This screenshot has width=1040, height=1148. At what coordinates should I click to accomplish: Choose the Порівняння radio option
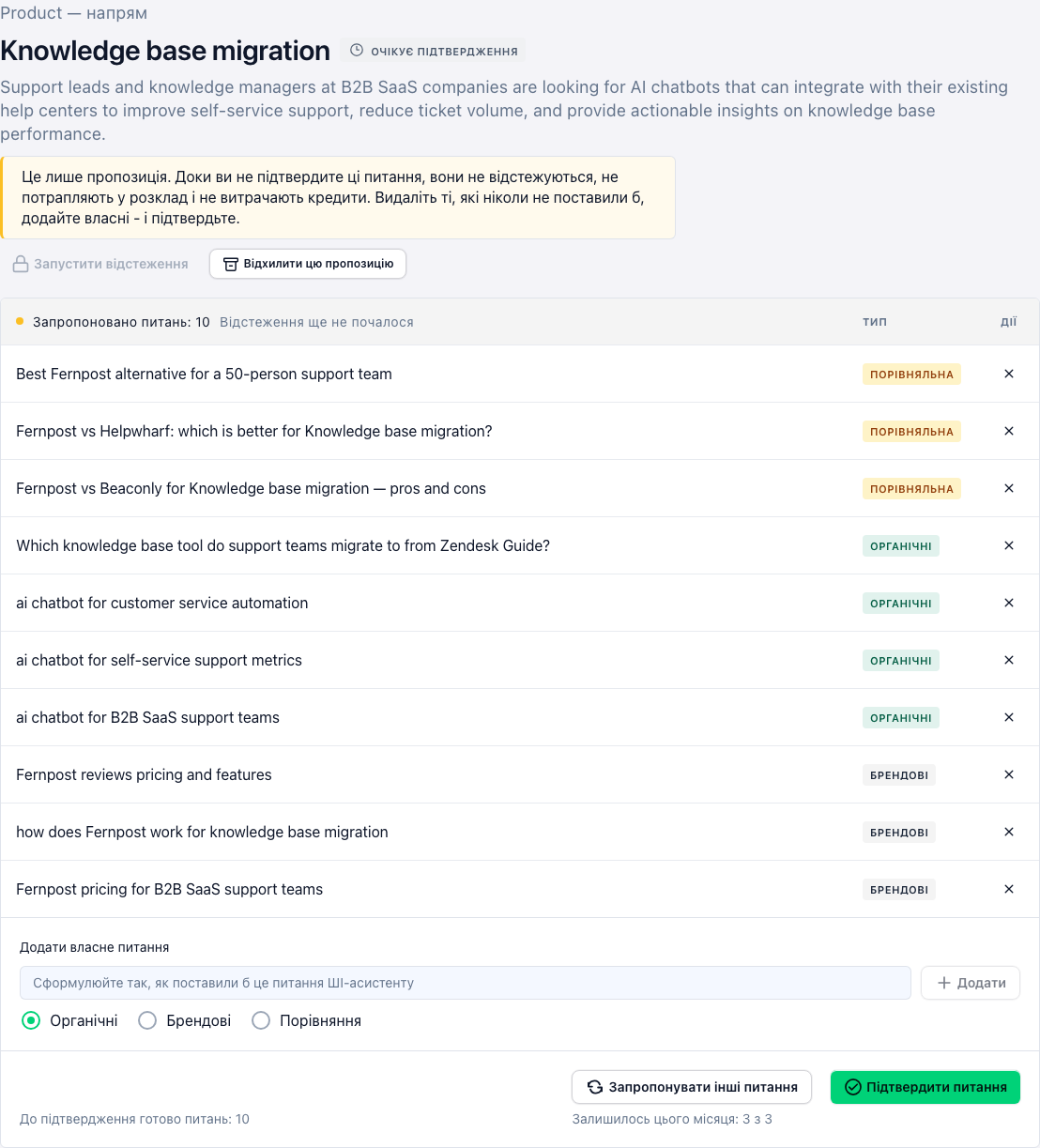(261, 1020)
